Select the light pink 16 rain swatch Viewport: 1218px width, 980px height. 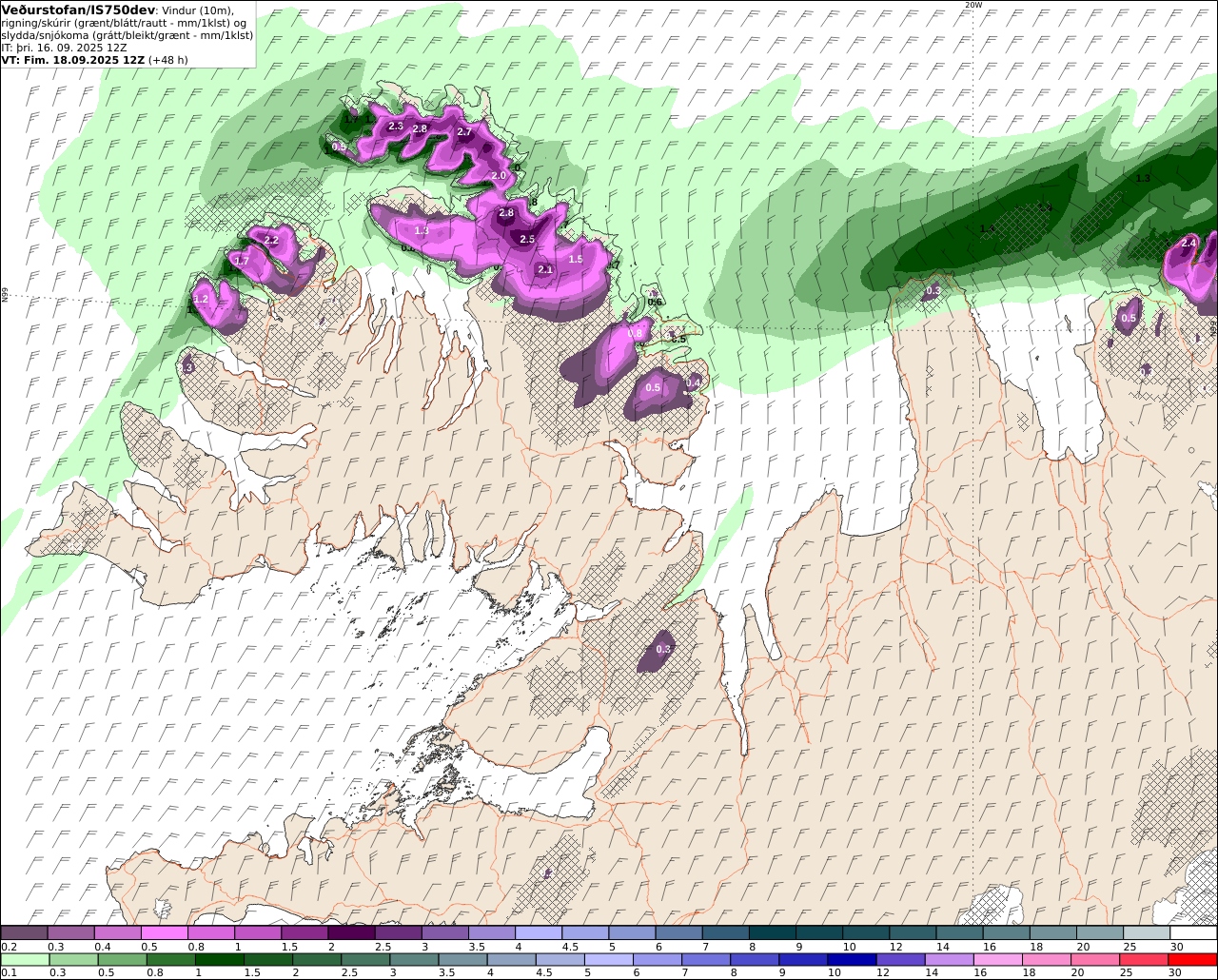point(998,960)
